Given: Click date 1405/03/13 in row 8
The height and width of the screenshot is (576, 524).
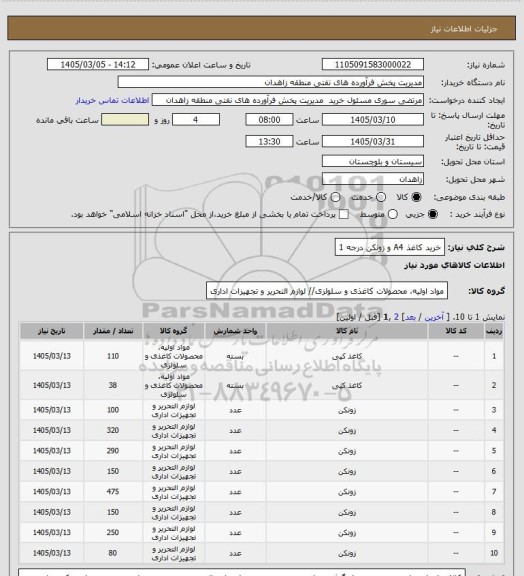Looking at the screenshot, I should coord(51,512).
